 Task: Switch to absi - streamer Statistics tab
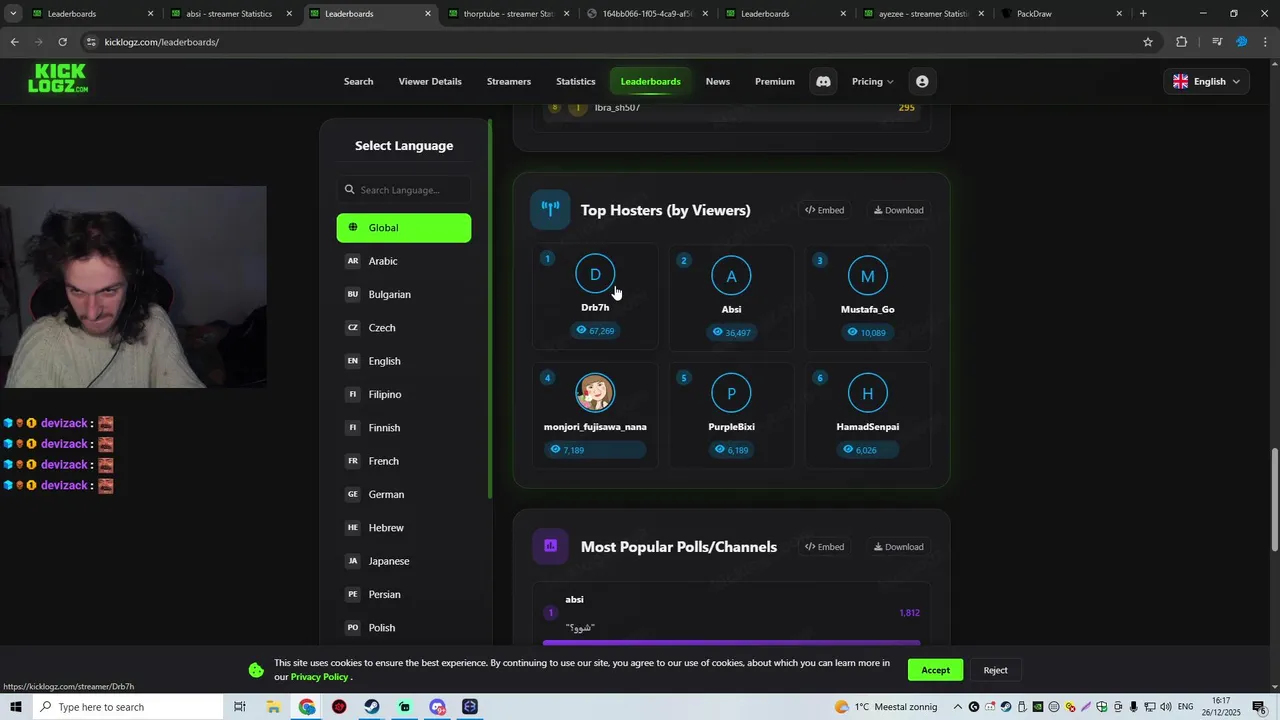click(x=230, y=14)
